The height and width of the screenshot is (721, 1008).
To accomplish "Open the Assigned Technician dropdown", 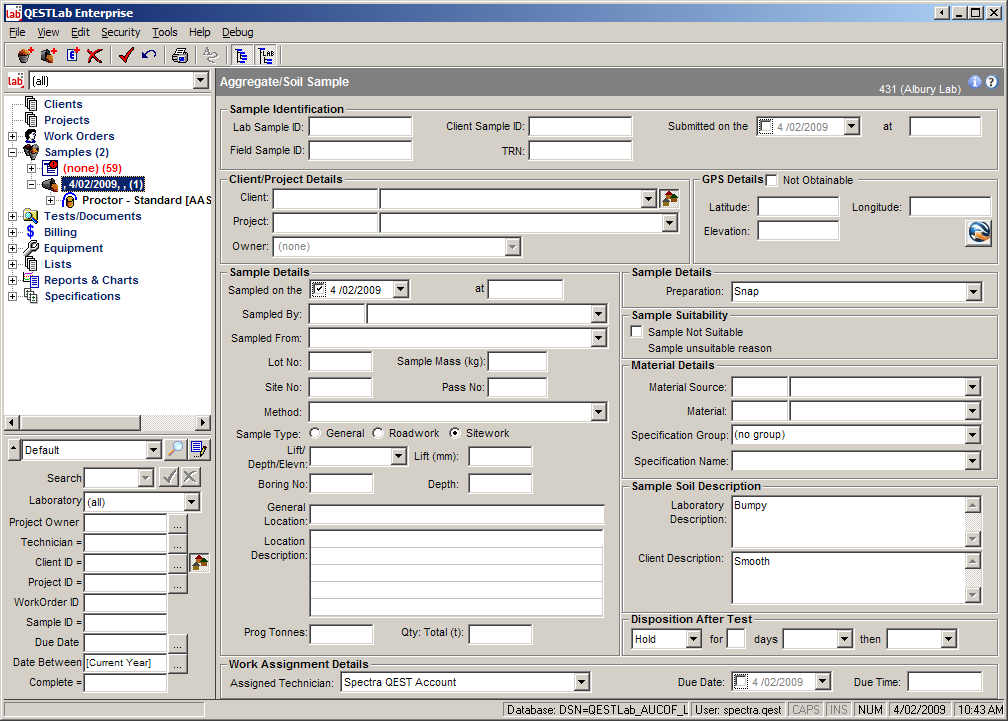I will pos(582,682).
